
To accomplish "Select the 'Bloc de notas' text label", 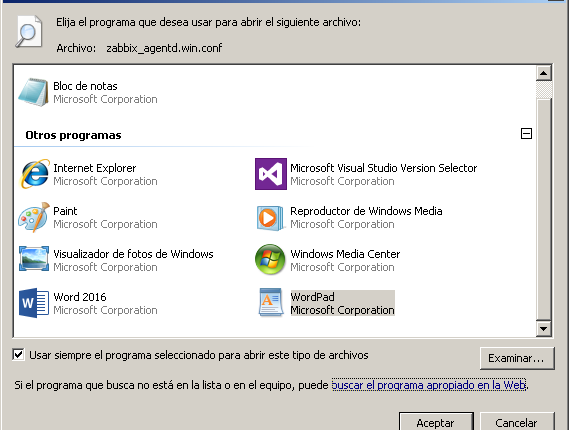I will (85, 86).
